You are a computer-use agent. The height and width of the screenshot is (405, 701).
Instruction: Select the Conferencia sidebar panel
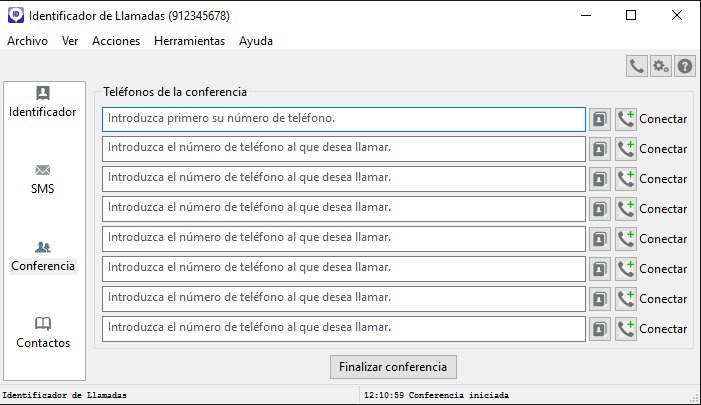point(43,256)
